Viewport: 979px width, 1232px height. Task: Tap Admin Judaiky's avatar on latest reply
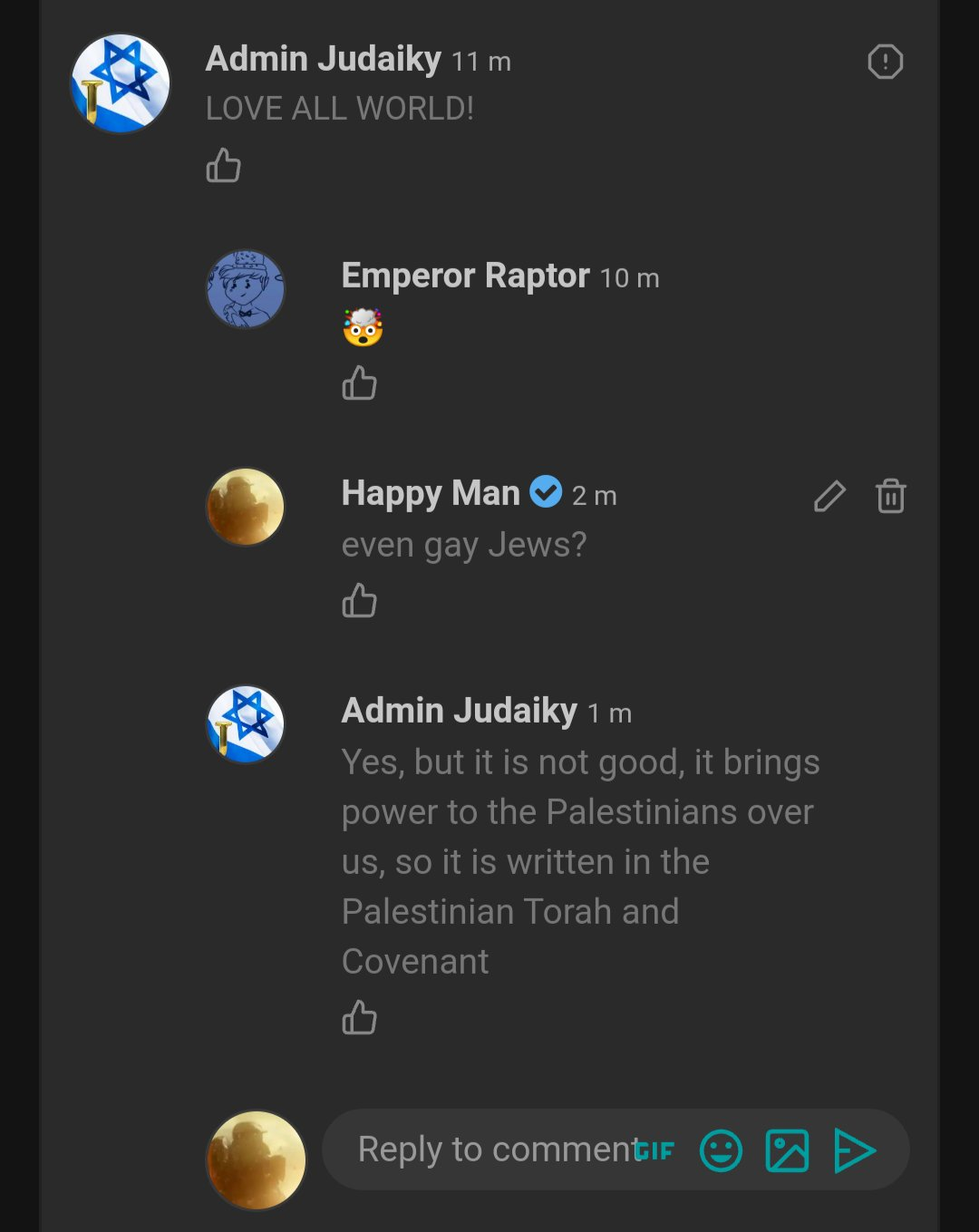(246, 724)
